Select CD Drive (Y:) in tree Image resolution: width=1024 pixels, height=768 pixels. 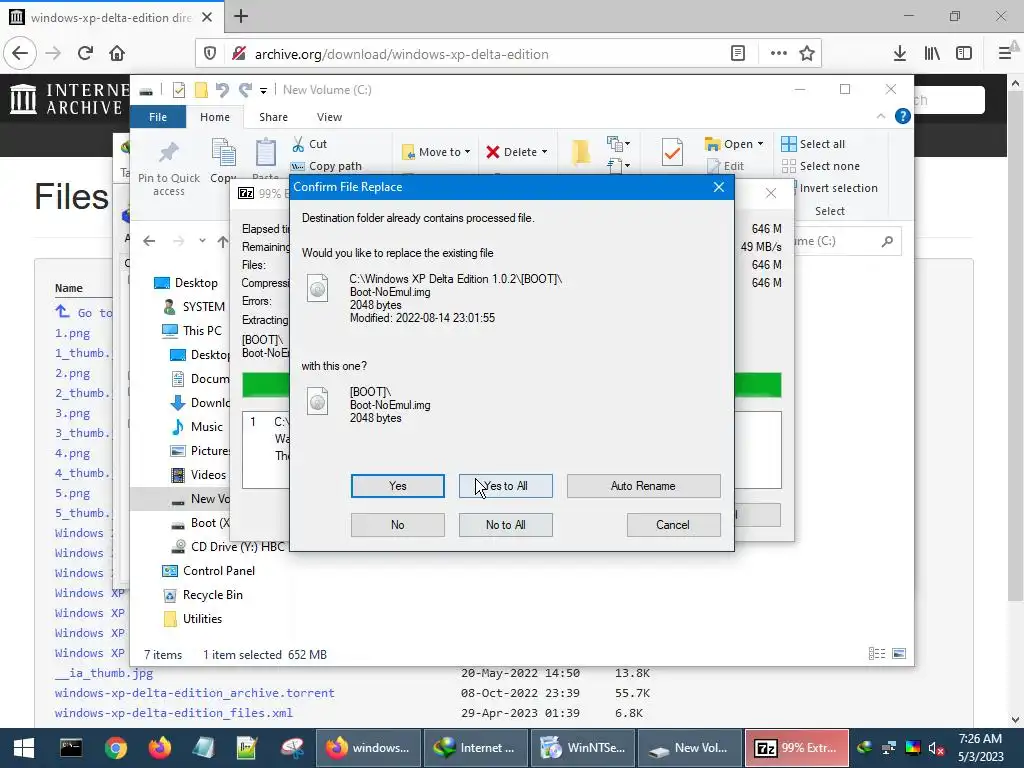pos(227,547)
